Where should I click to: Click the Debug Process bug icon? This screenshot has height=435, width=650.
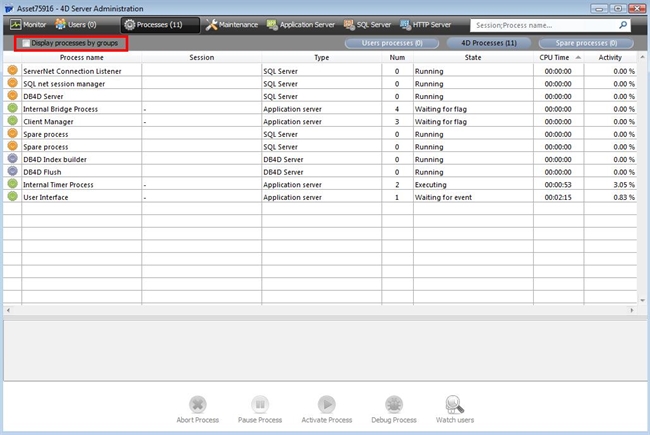393,404
